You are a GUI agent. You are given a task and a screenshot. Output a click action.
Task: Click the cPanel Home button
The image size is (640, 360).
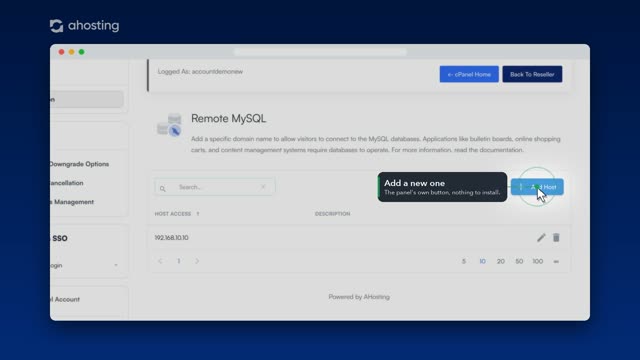pyautogui.click(x=469, y=74)
